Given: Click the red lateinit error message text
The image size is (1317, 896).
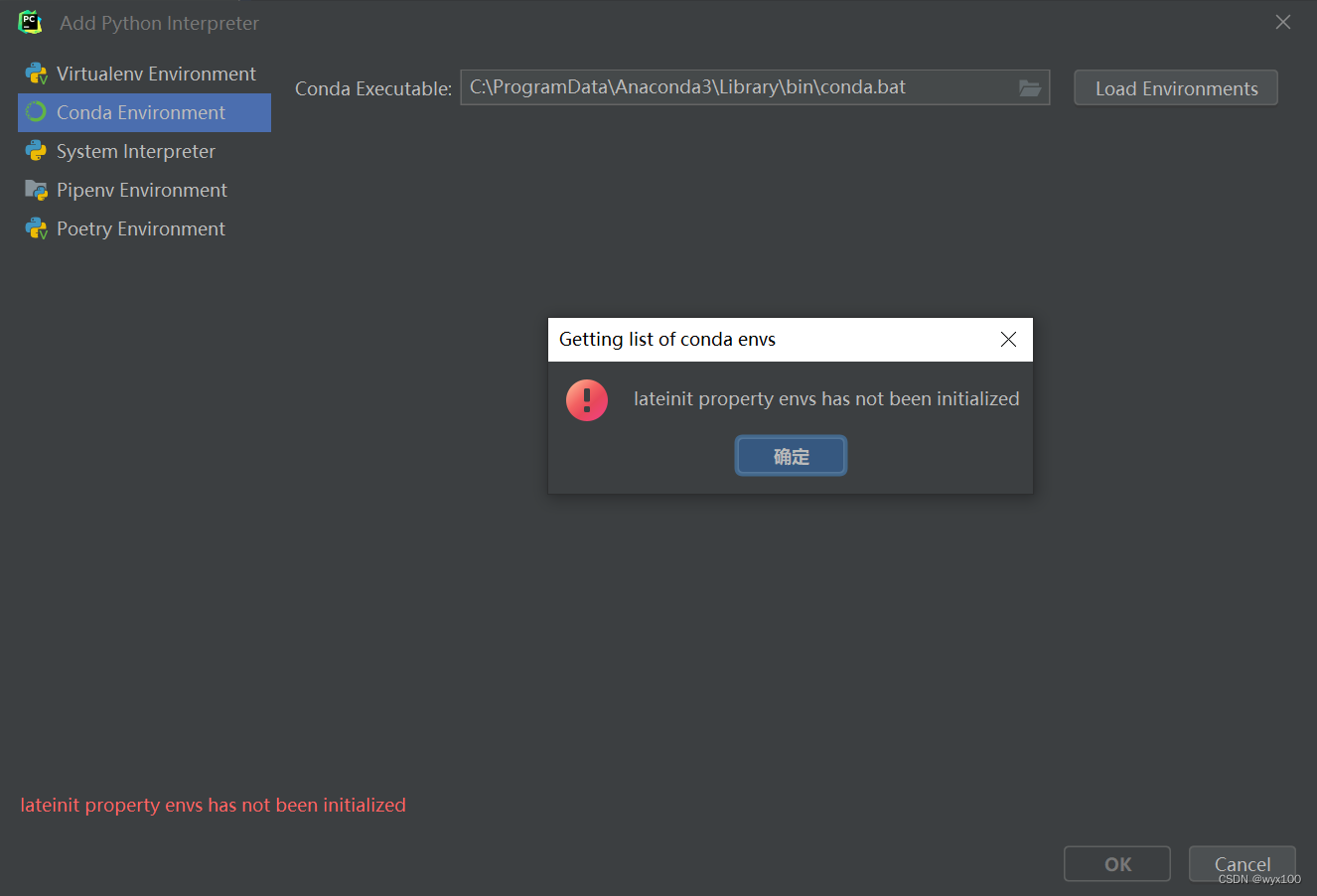Looking at the screenshot, I should 212,805.
